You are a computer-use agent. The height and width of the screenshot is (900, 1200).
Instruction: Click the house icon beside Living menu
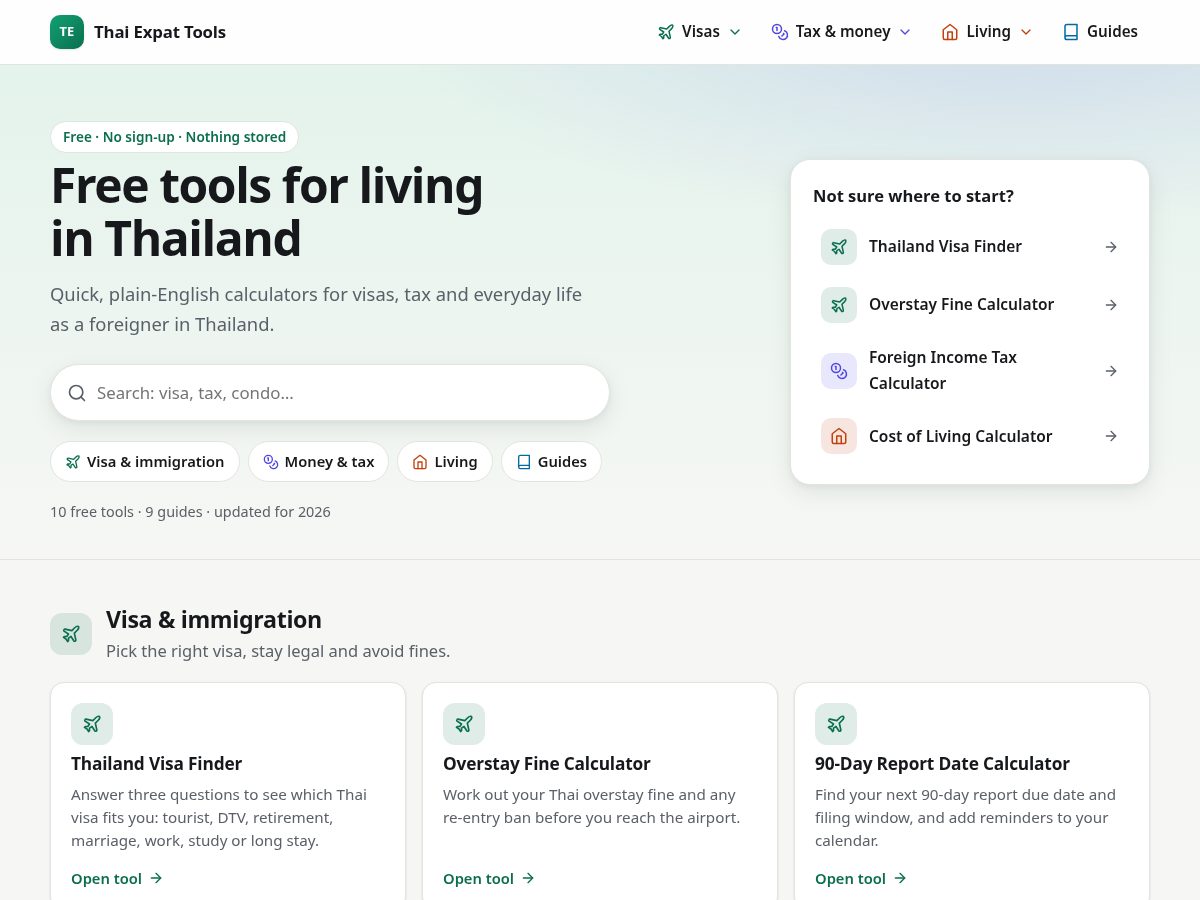tap(950, 32)
